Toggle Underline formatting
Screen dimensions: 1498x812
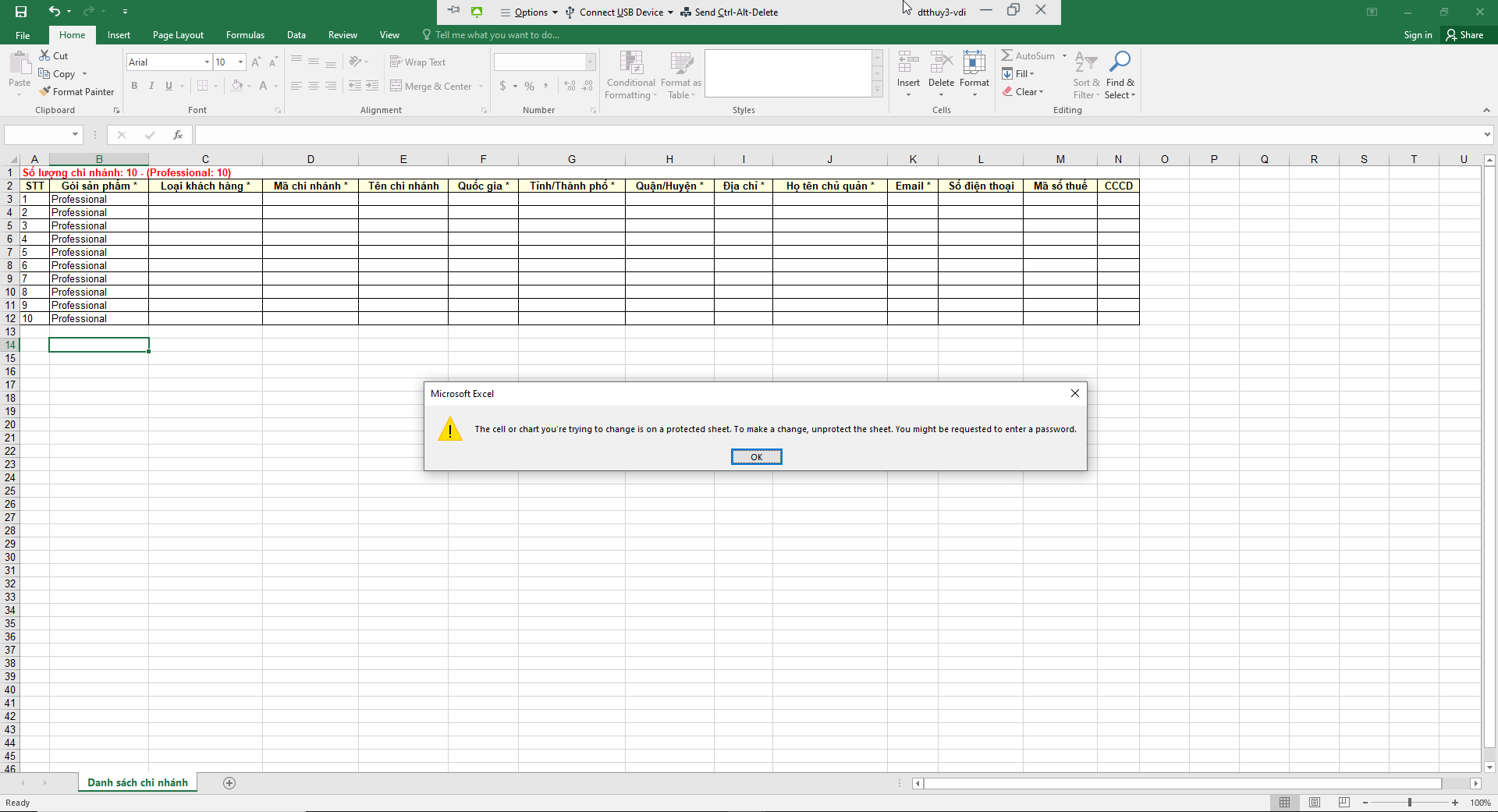tap(169, 86)
